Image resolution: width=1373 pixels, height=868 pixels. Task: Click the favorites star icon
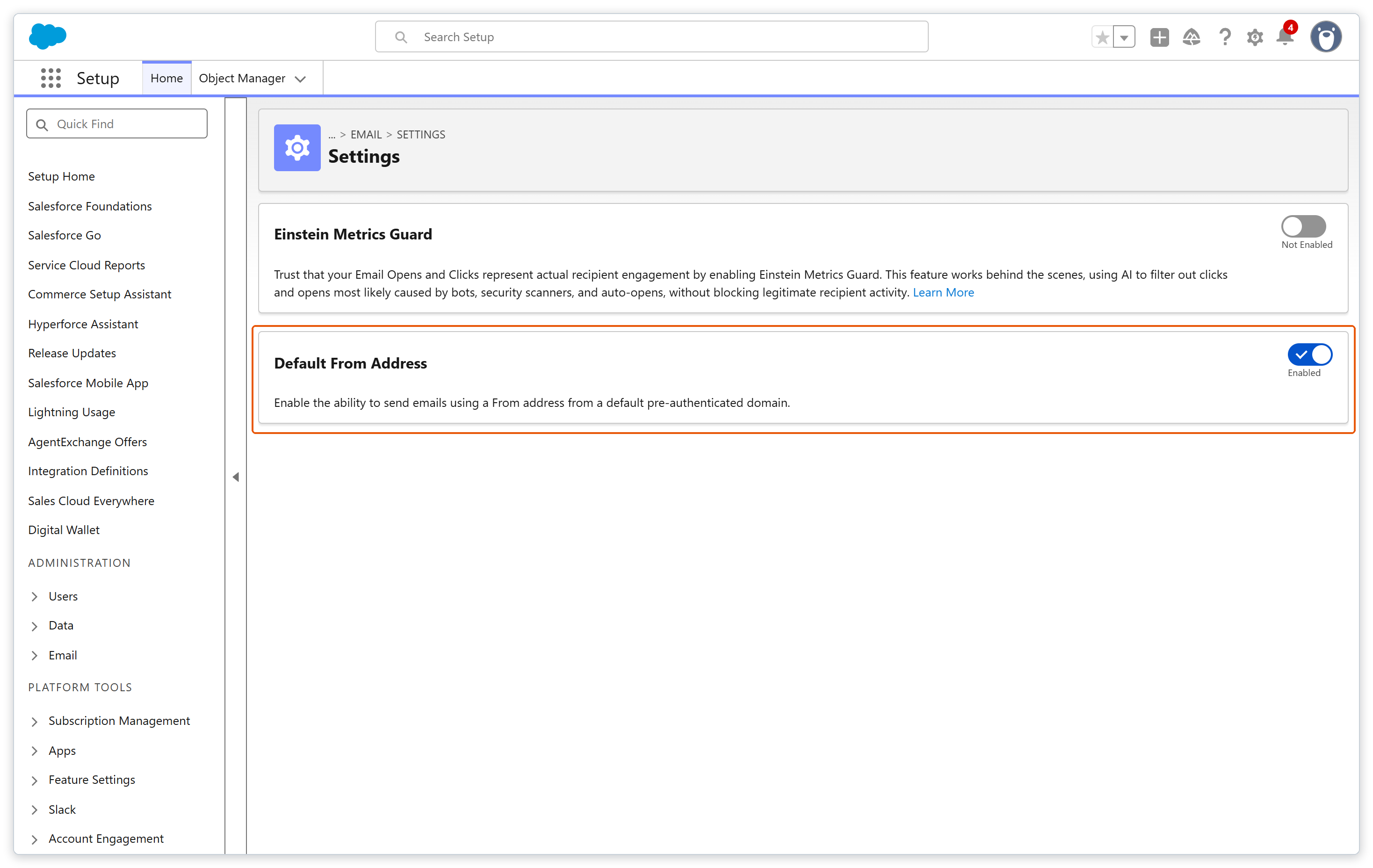(1102, 37)
